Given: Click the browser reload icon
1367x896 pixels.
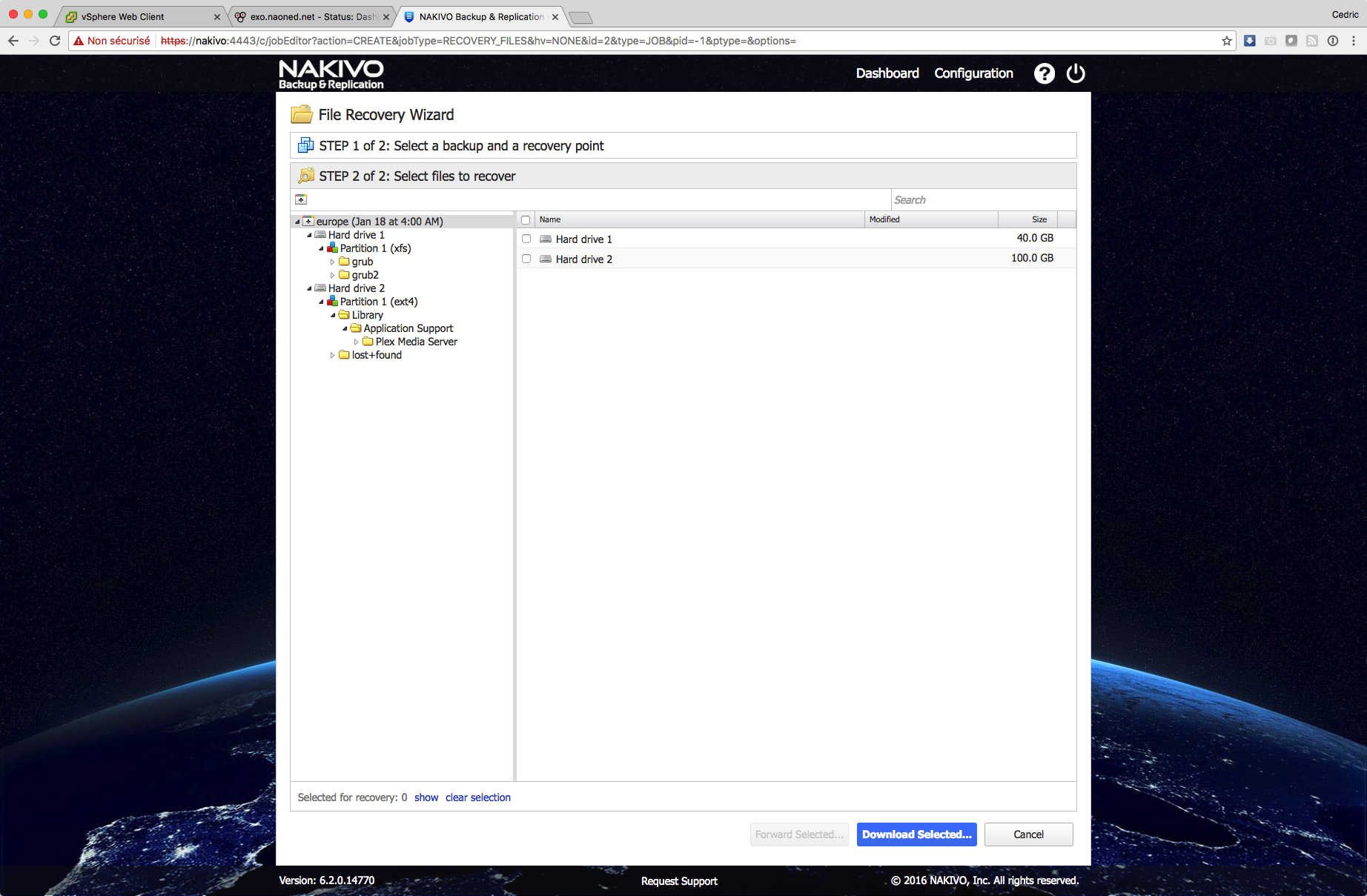Looking at the screenshot, I should (55, 41).
